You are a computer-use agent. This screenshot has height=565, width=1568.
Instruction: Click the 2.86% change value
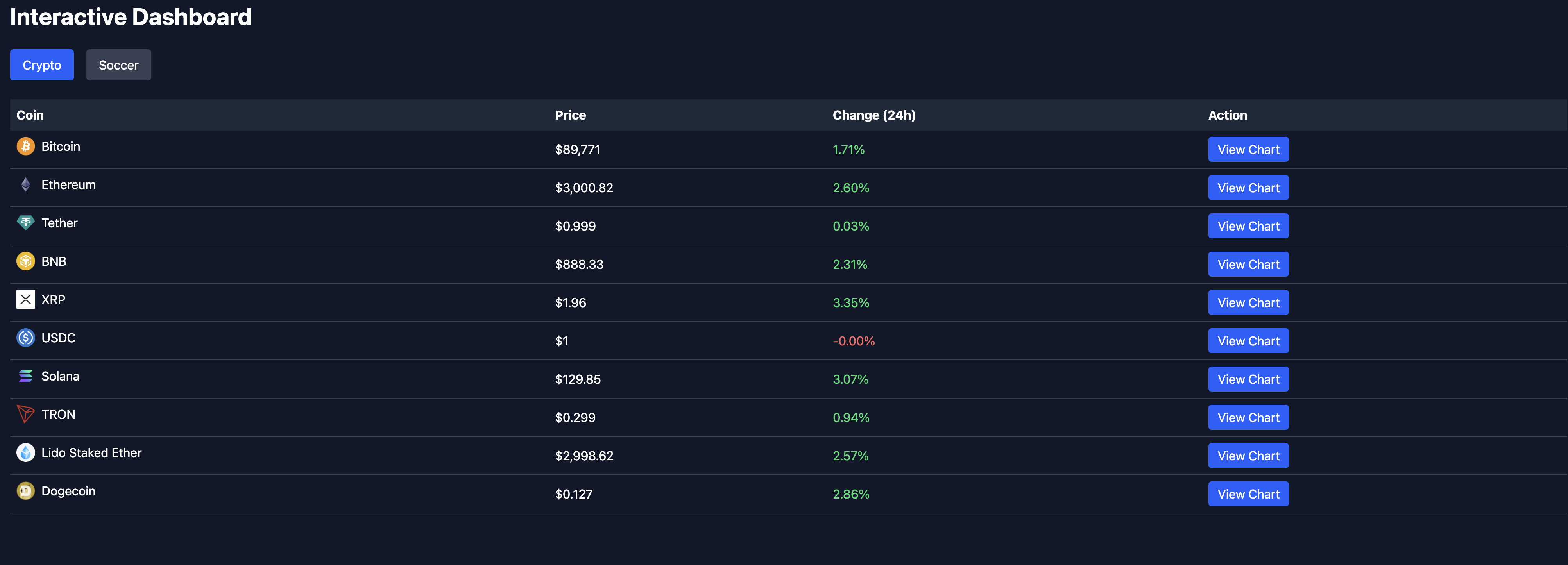851,495
